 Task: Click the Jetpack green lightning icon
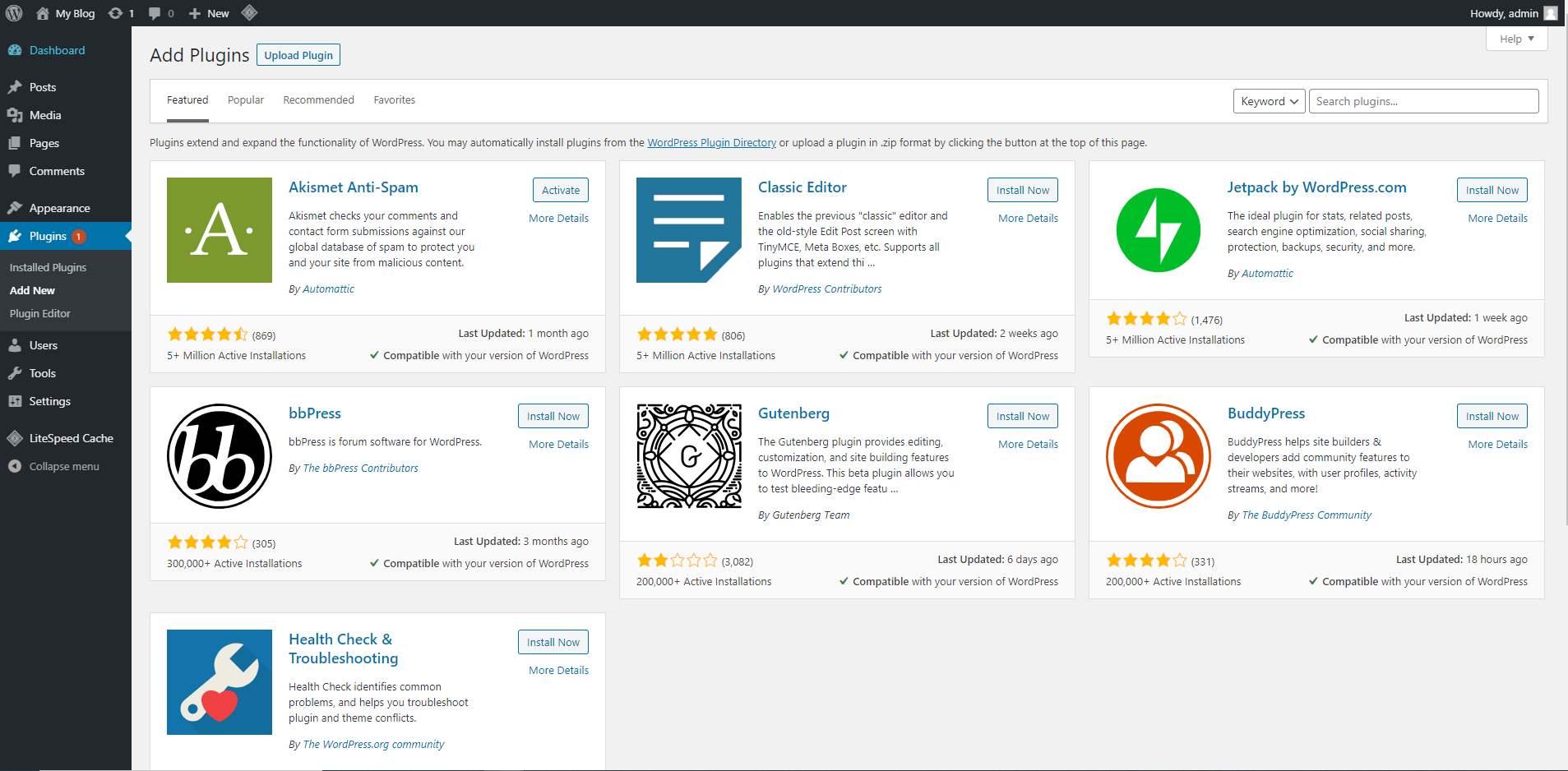pos(1158,230)
